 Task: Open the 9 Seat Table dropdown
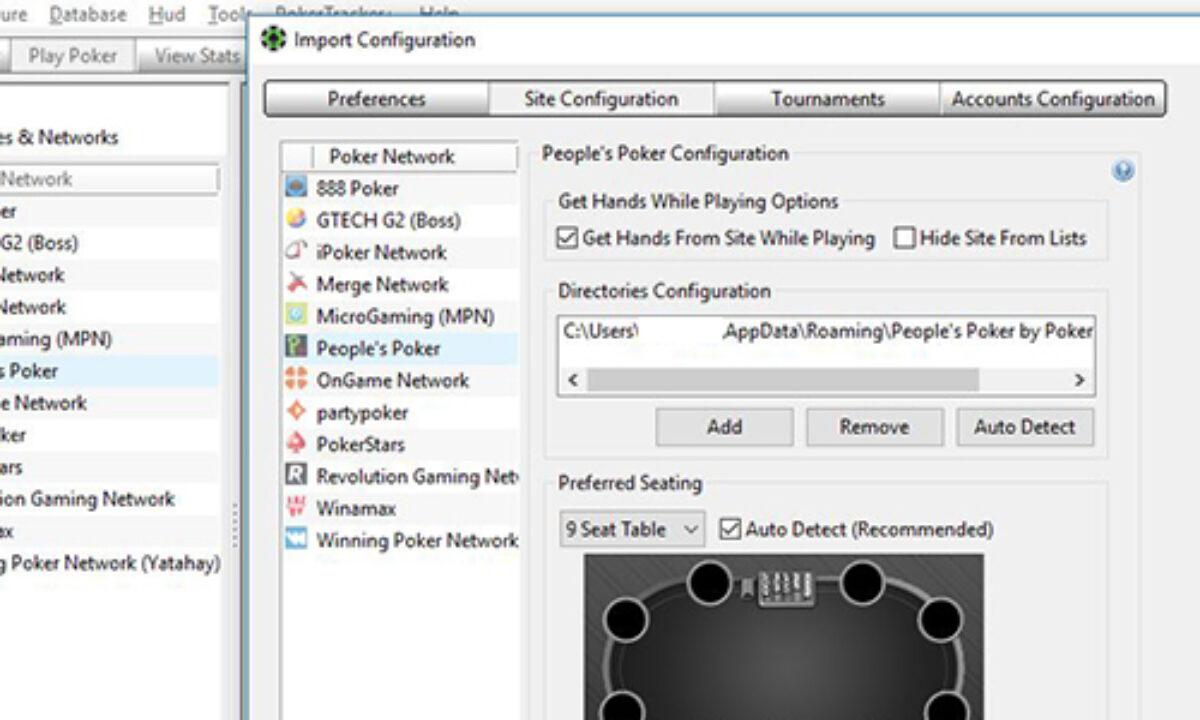[x=632, y=529]
